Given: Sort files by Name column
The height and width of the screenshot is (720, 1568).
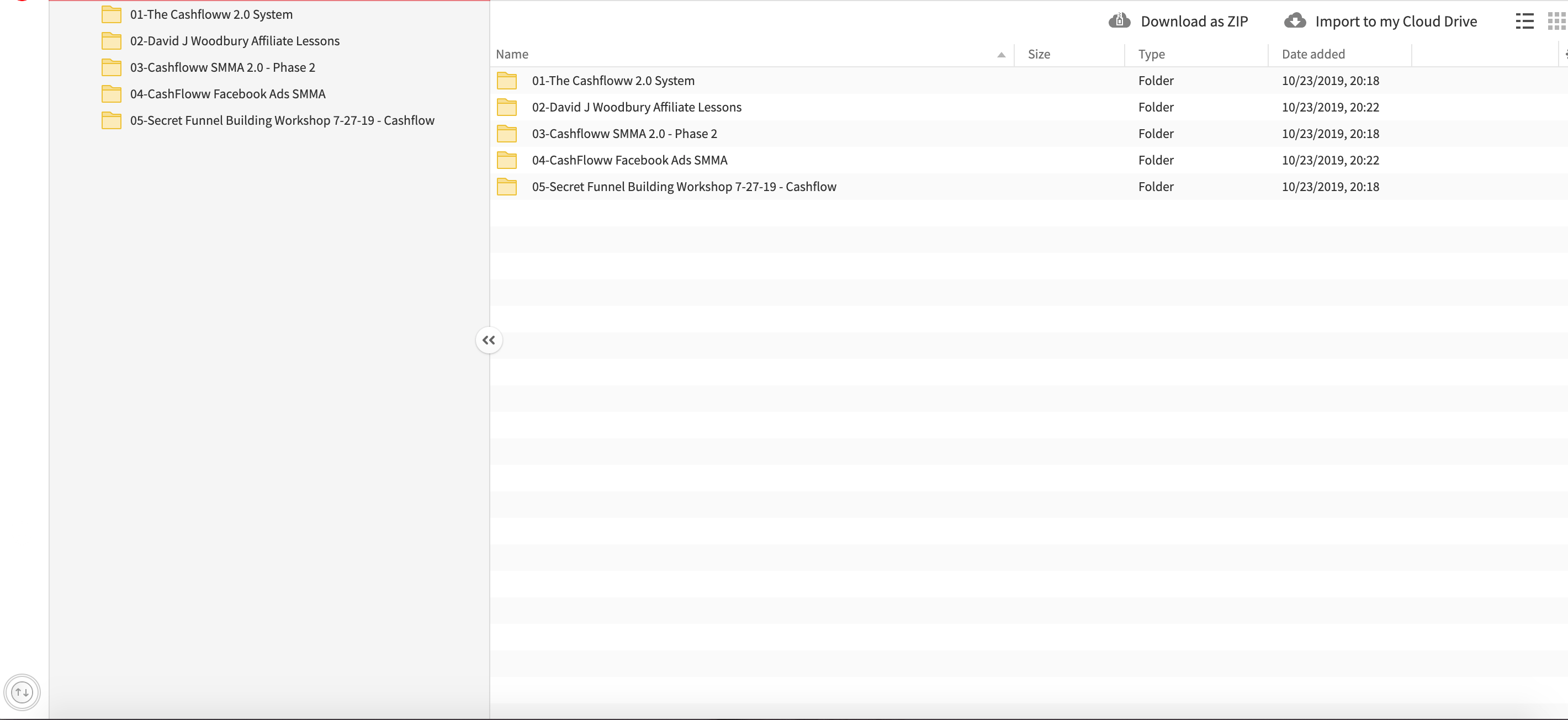Looking at the screenshot, I should [x=512, y=54].
